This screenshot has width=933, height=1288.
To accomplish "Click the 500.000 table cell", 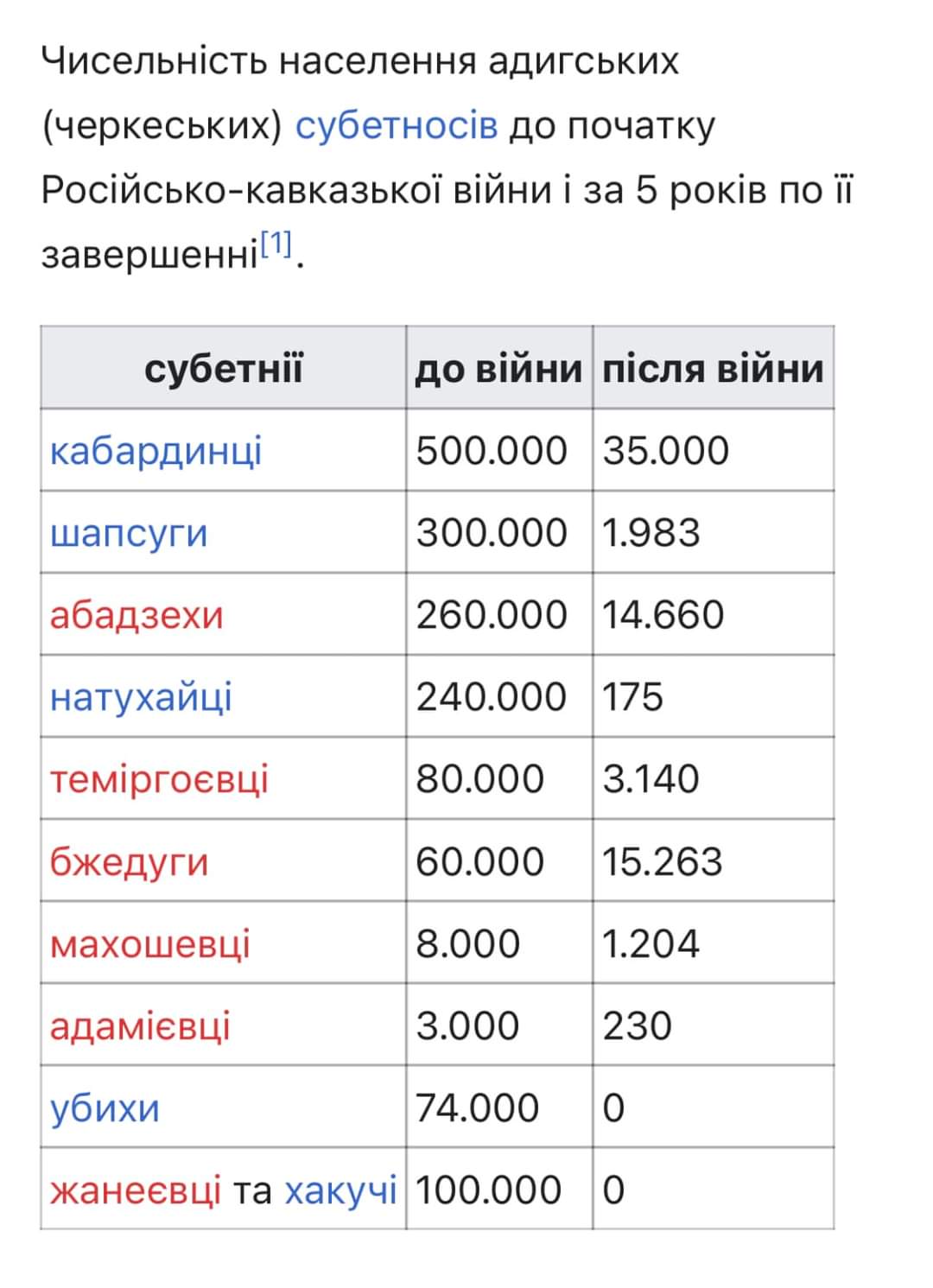I will pos(492,451).
